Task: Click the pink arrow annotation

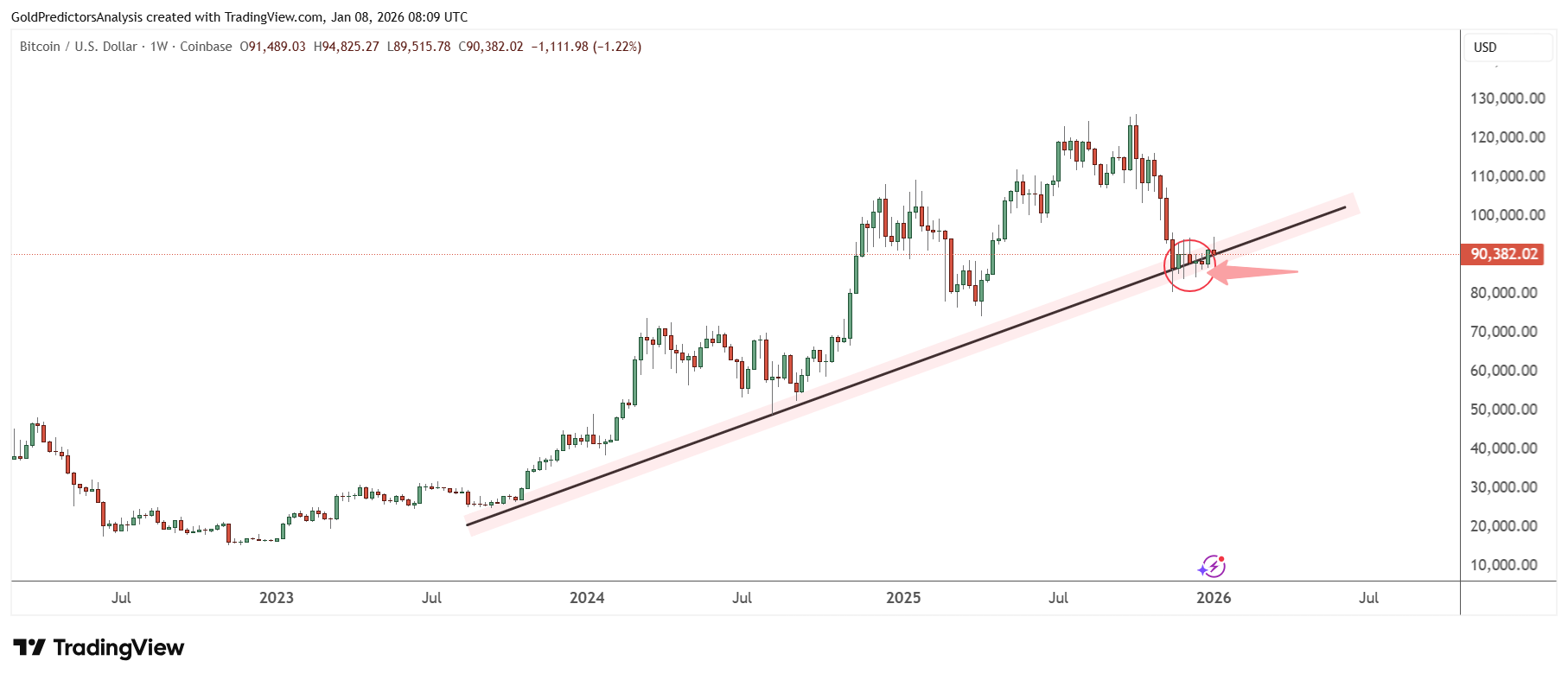Action: click(x=1252, y=272)
